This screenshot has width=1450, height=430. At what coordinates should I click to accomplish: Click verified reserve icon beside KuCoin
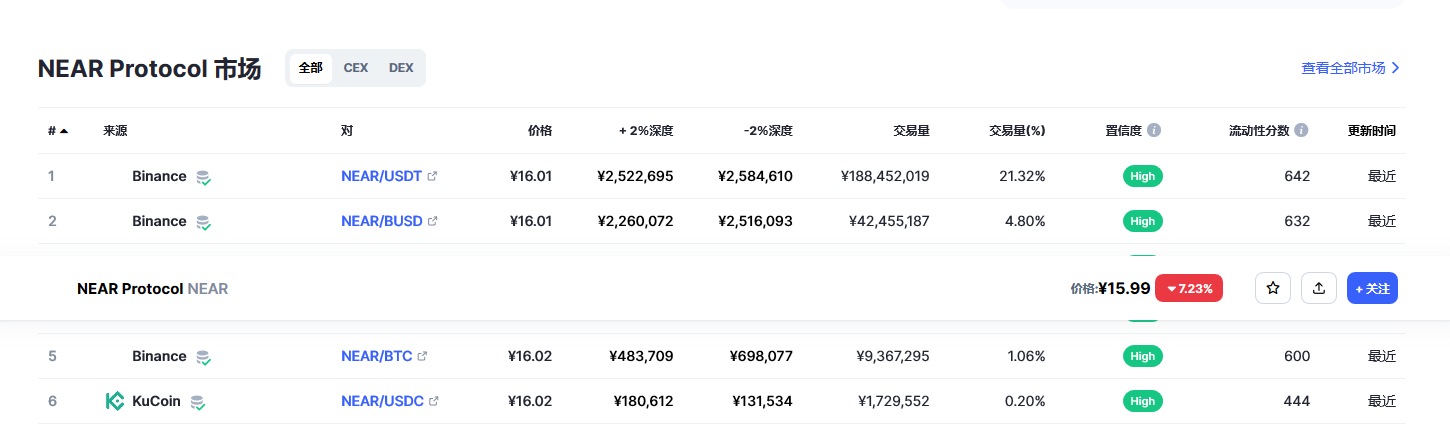[198, 402]
